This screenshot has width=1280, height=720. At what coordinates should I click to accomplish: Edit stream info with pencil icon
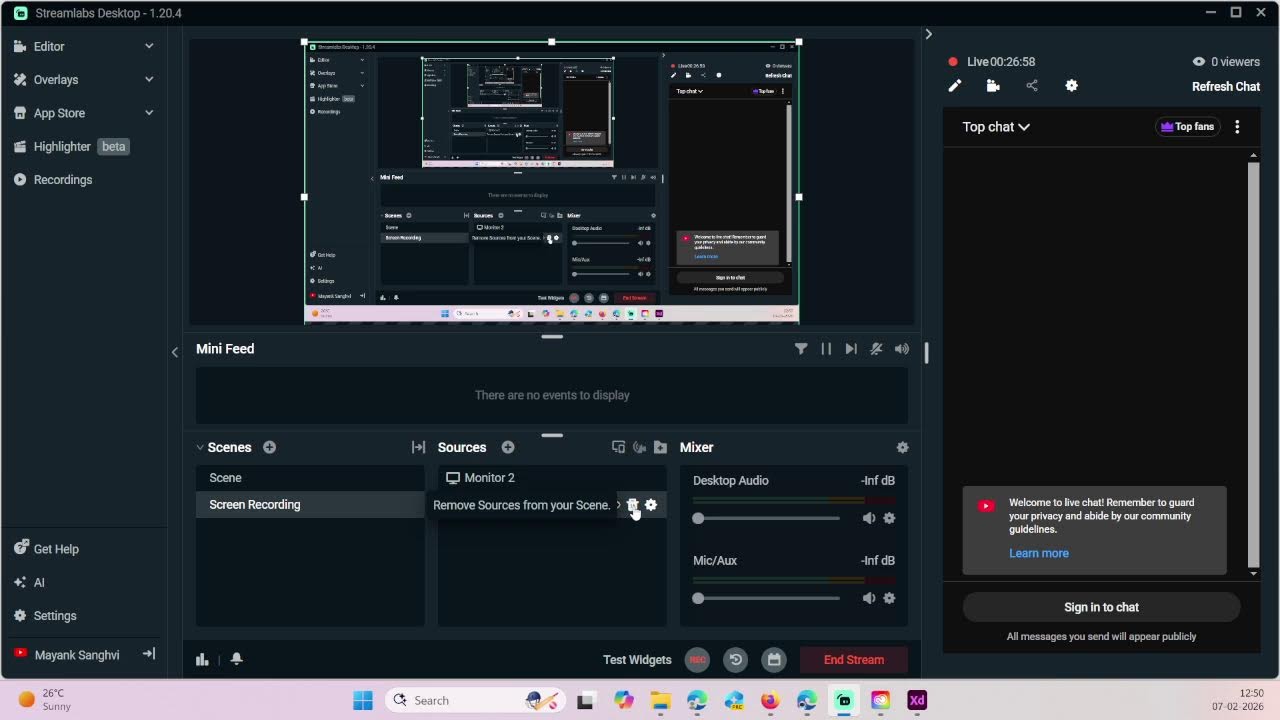[955, 86]
